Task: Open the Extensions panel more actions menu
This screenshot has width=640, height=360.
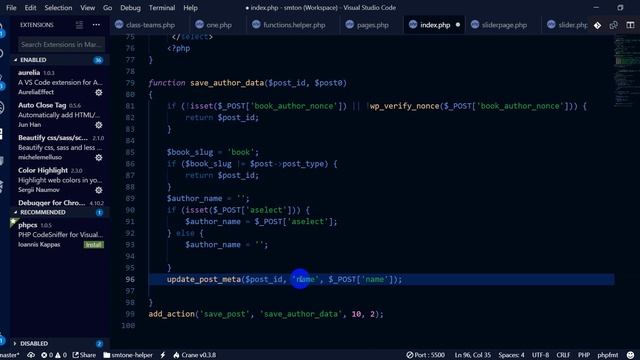Action: (x=96, y=25)
